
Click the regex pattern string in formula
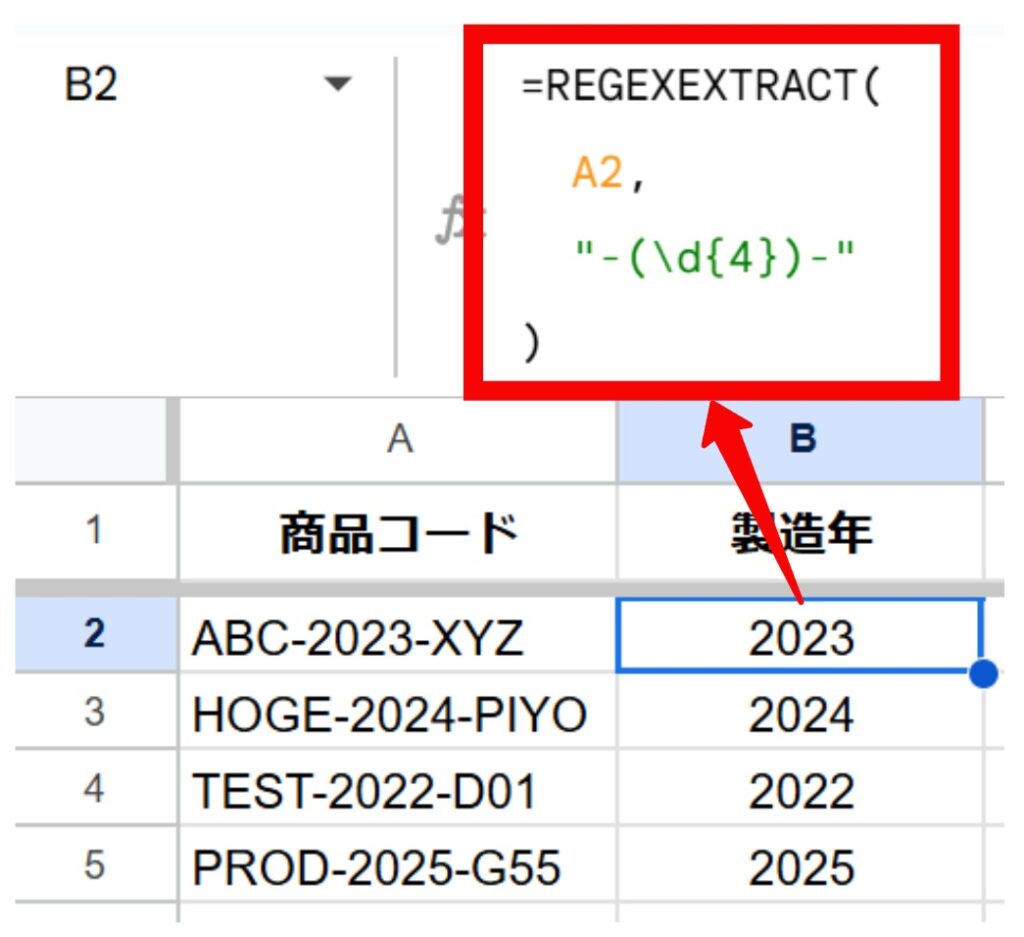tap(714, 259)
